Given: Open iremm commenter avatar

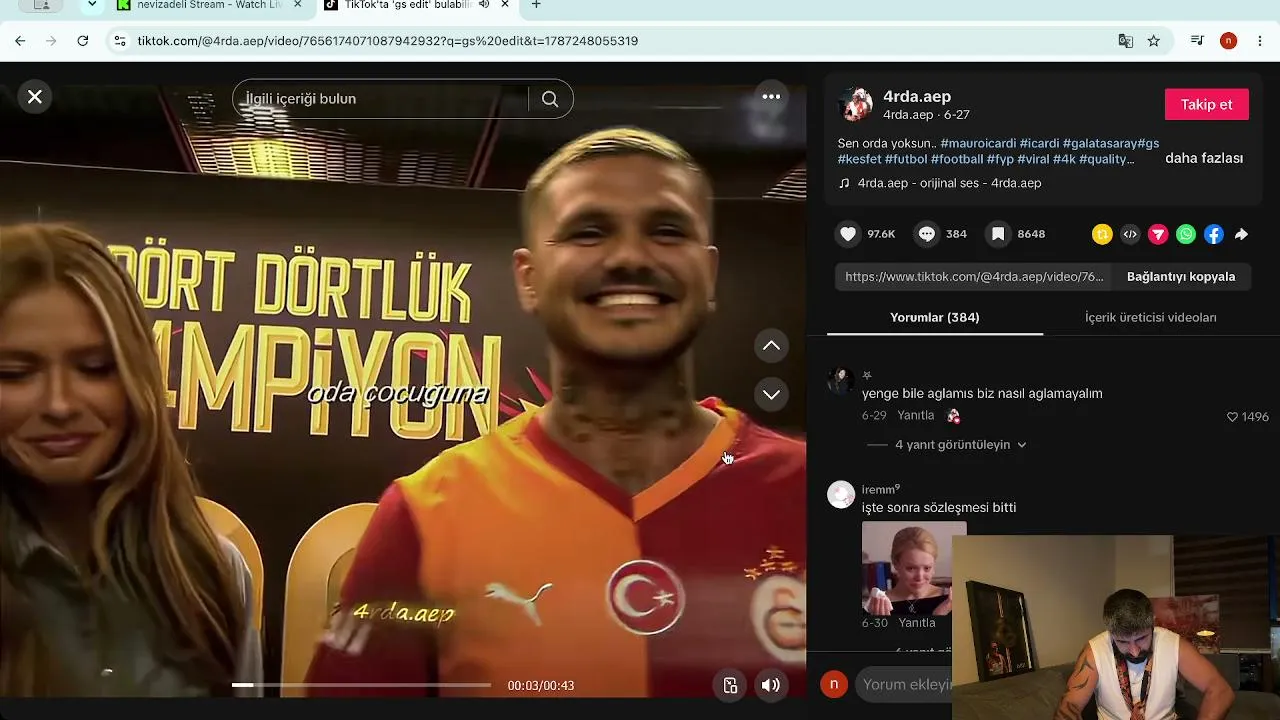Looking at the screenshot, I should tap(841, 495).
